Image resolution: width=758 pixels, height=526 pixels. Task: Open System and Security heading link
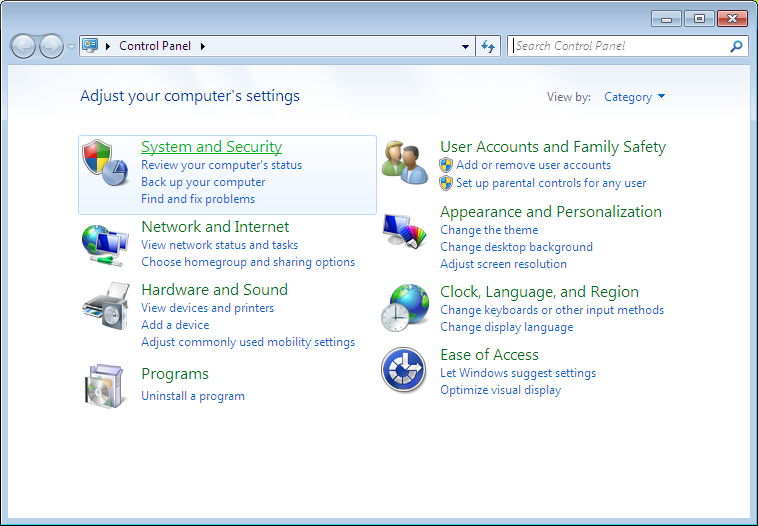tap(211, 146)
